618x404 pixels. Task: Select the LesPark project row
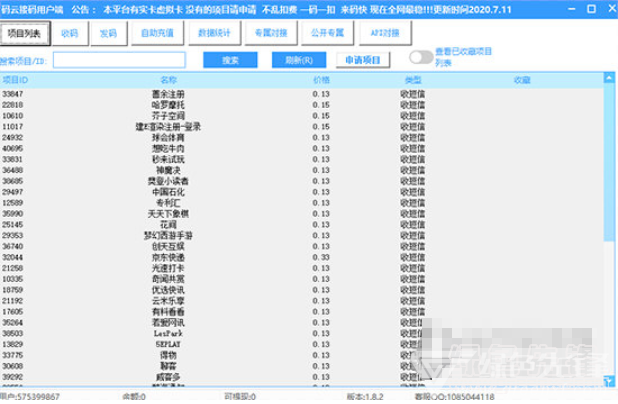(302, 333)
